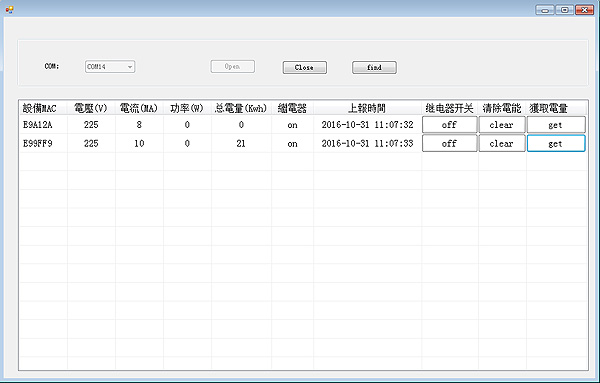Click the 上報時間 column header

(x=367, y=108)
